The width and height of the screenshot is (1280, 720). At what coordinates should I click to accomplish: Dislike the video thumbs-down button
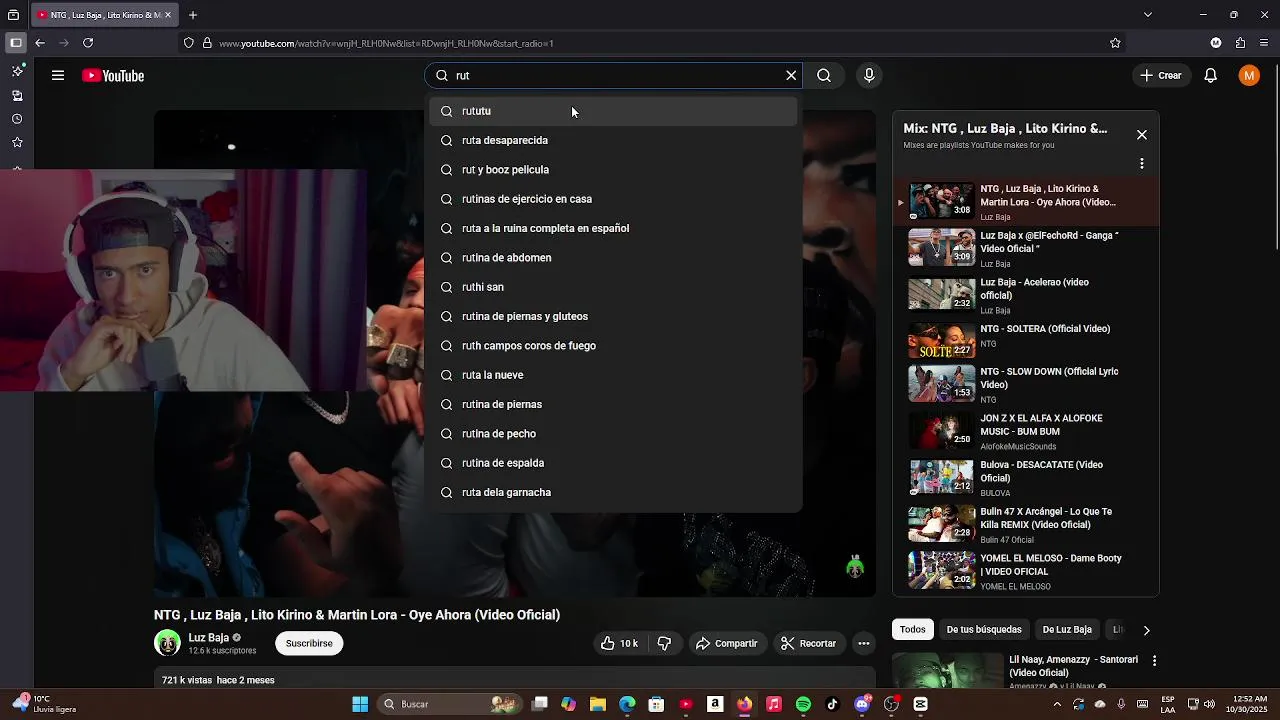665,644
